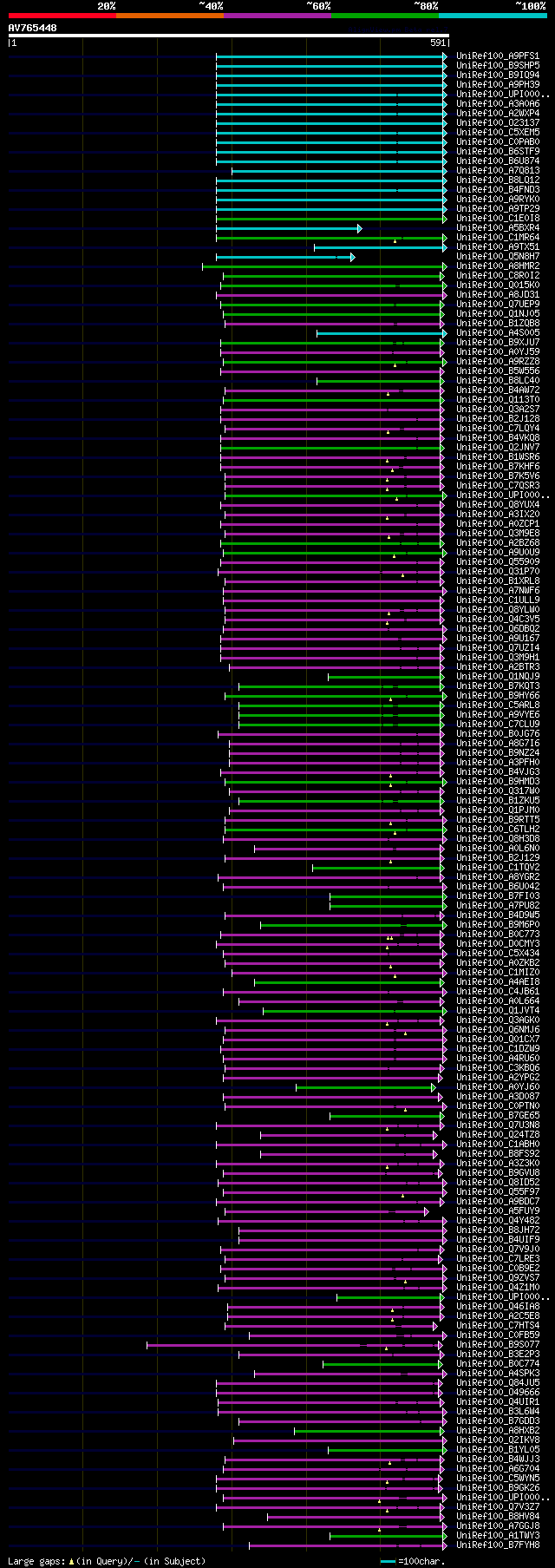
Task: Click the cyan alignment bar for UniRef100_A5BXR4
Action: coord(289,228)
